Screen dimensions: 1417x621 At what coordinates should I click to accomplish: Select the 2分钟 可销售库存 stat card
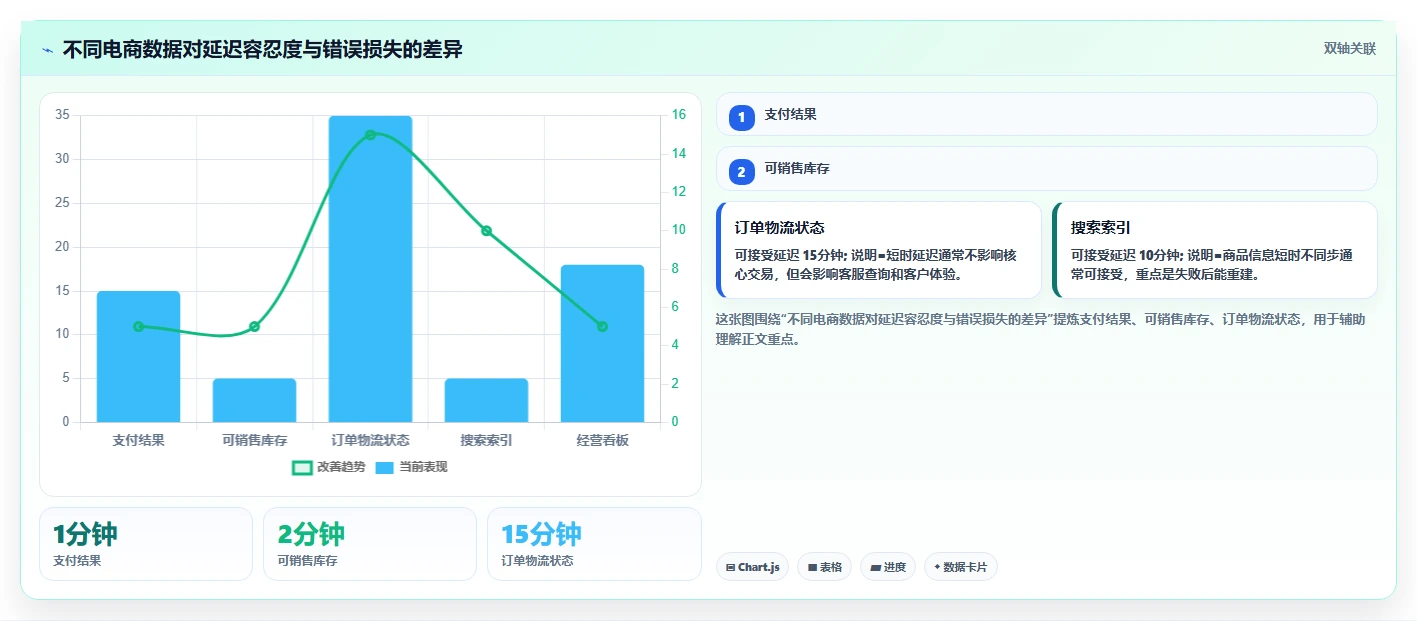point(370,544)
